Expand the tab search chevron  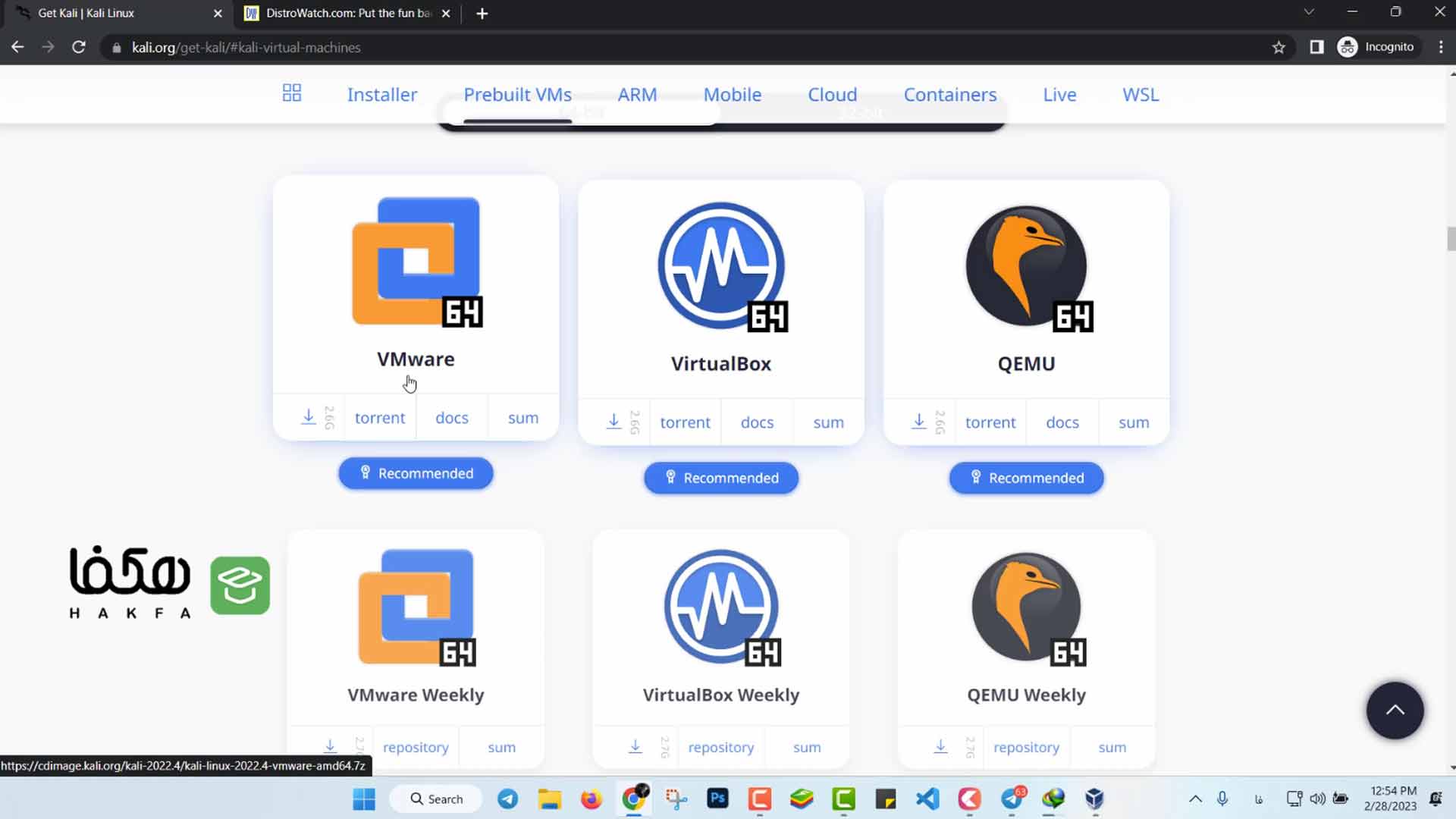coord(1309,12)
